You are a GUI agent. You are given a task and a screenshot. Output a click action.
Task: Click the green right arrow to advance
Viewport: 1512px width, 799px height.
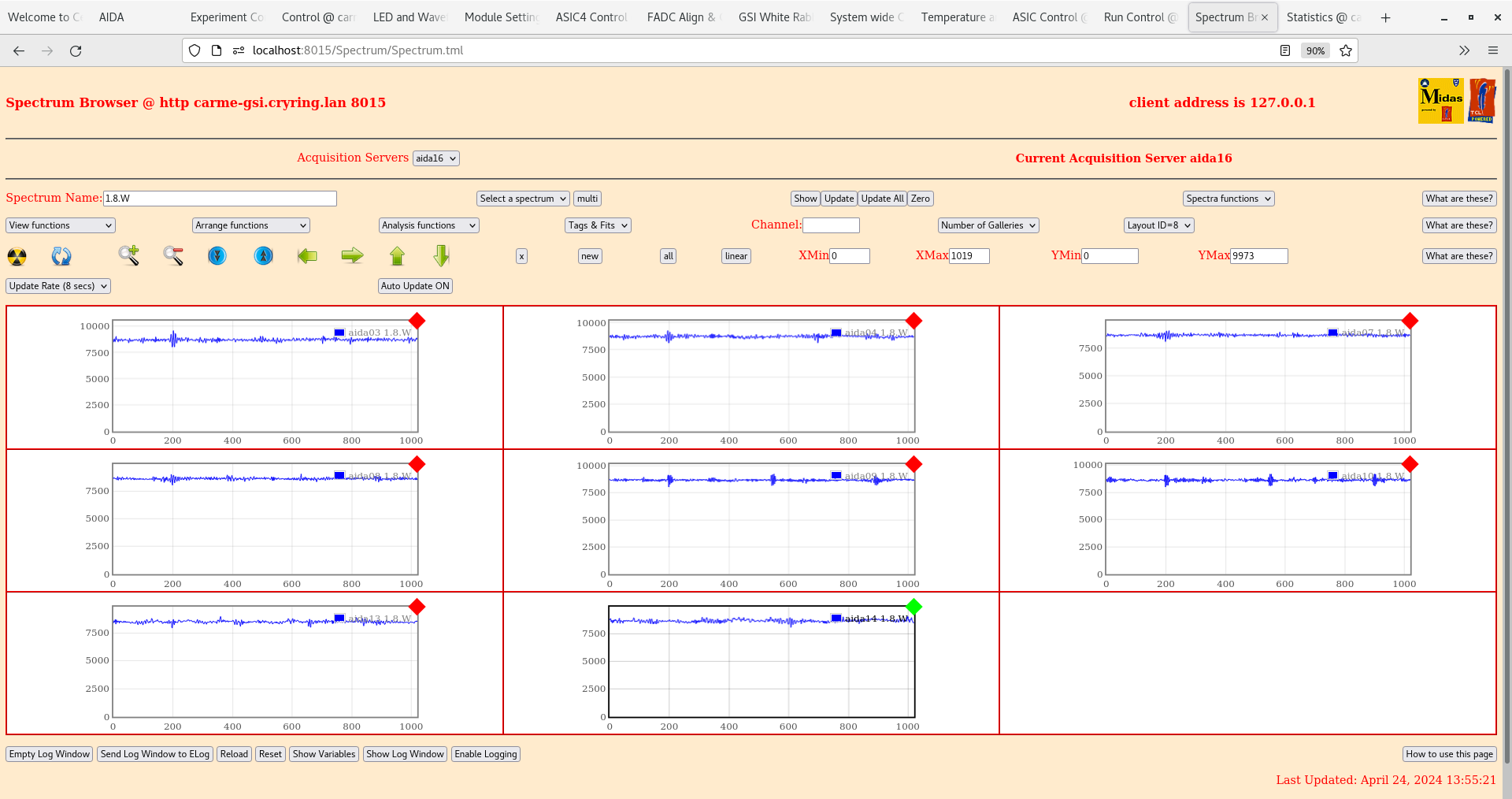[352, 256]
